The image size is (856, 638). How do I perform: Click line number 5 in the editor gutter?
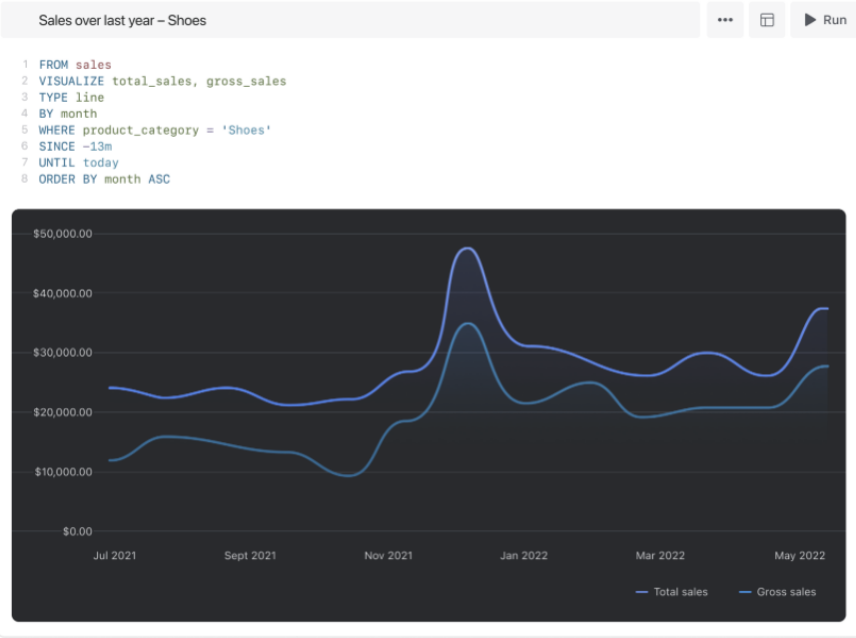pos(24,130)
